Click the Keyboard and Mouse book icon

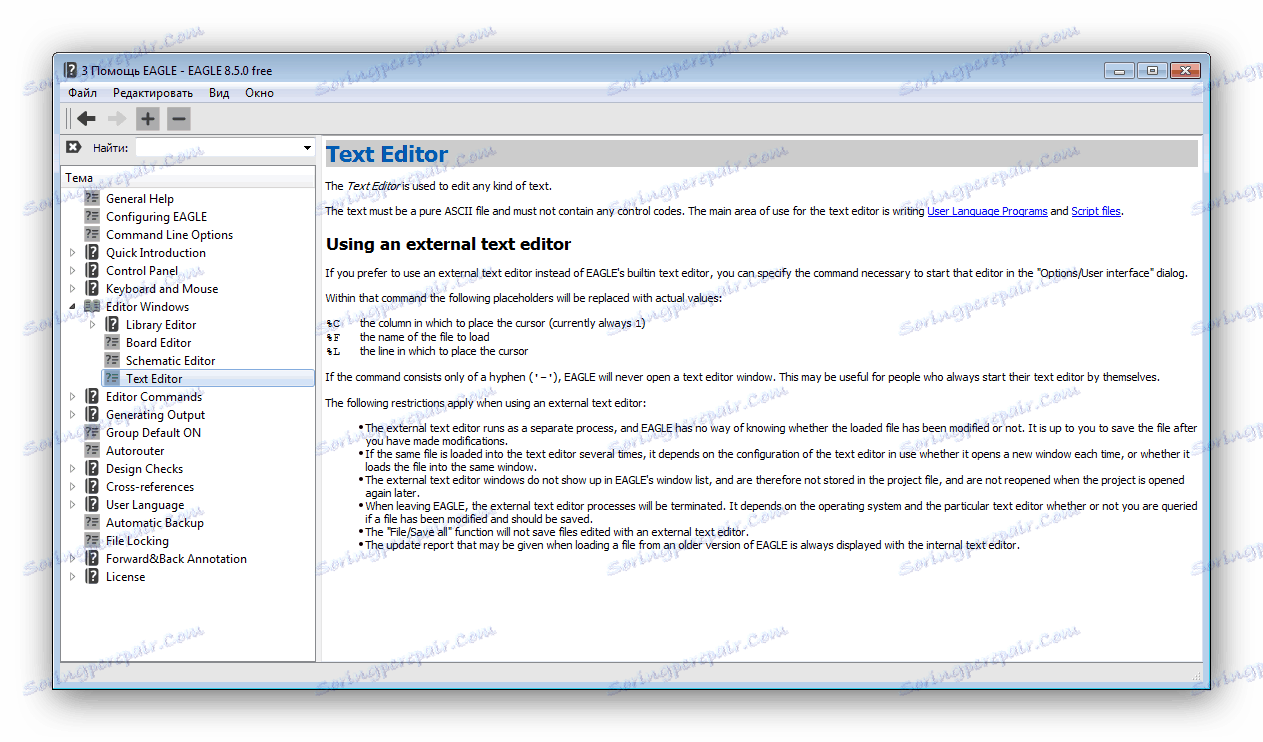pos(92,288)
